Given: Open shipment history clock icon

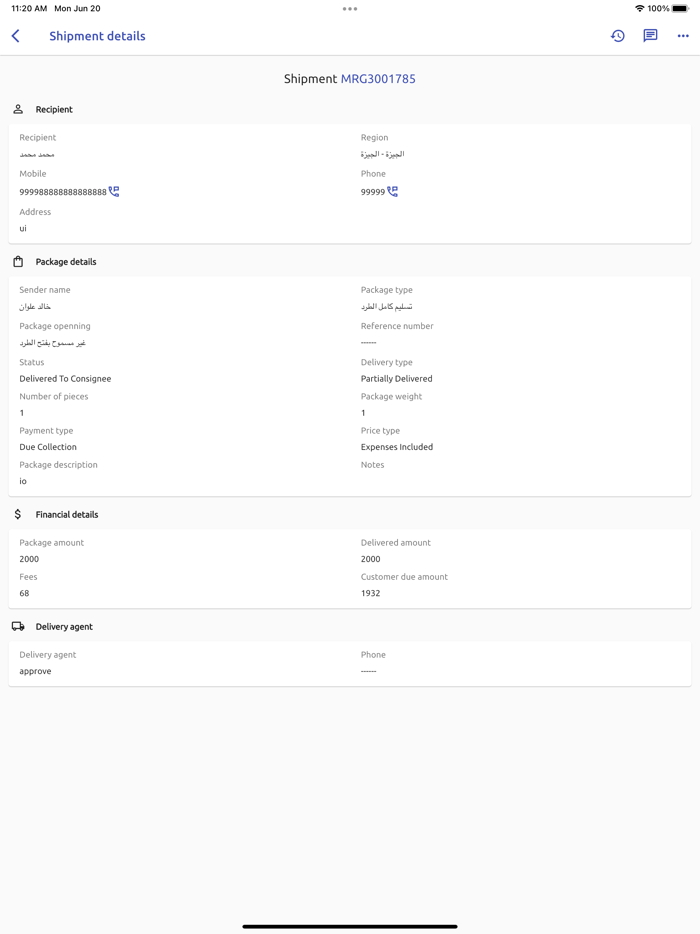Looking at the screenshot, I should [x=618, y=36].
